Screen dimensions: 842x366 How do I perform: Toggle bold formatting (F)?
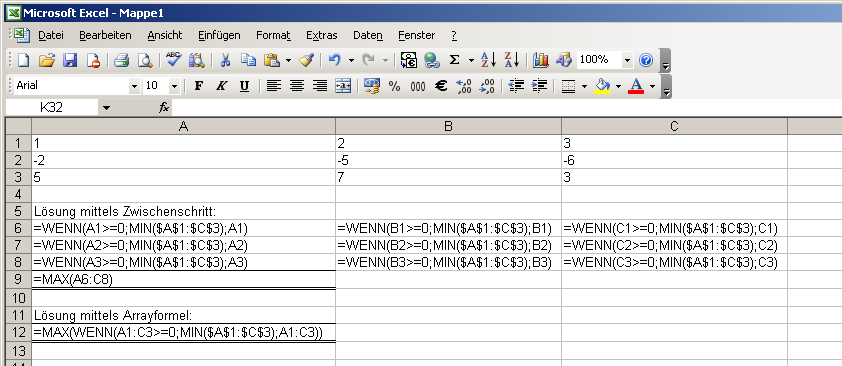(x=198, y=86)
